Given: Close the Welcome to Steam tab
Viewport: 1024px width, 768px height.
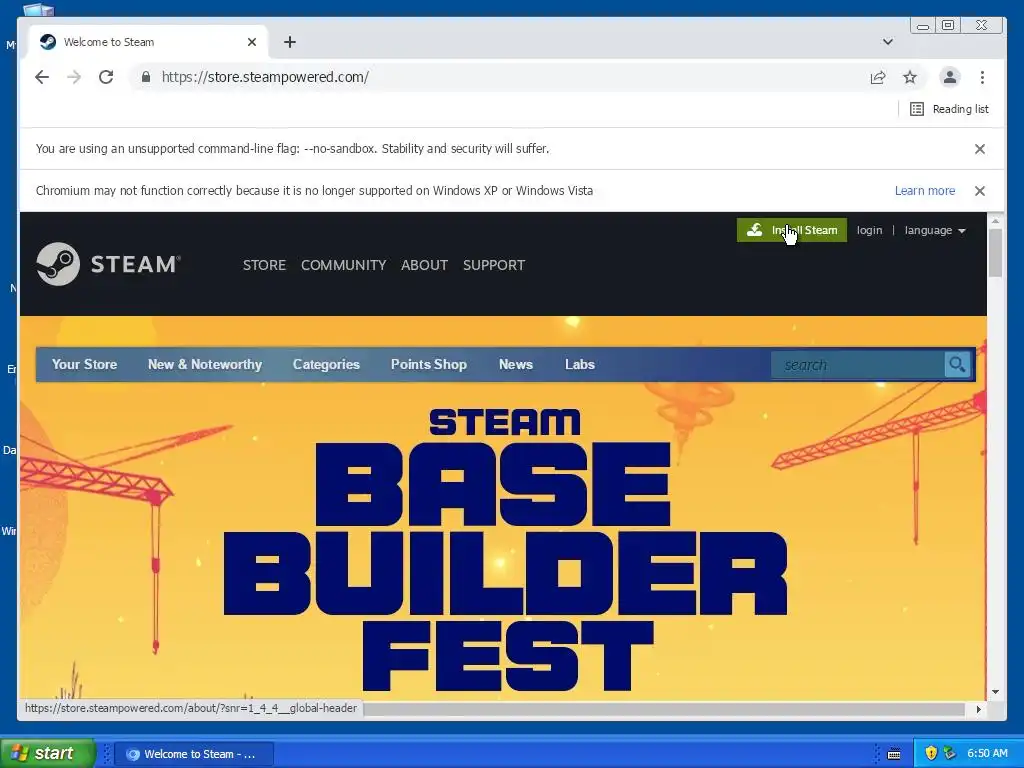Looking at the screenshot, I should 252,42.
